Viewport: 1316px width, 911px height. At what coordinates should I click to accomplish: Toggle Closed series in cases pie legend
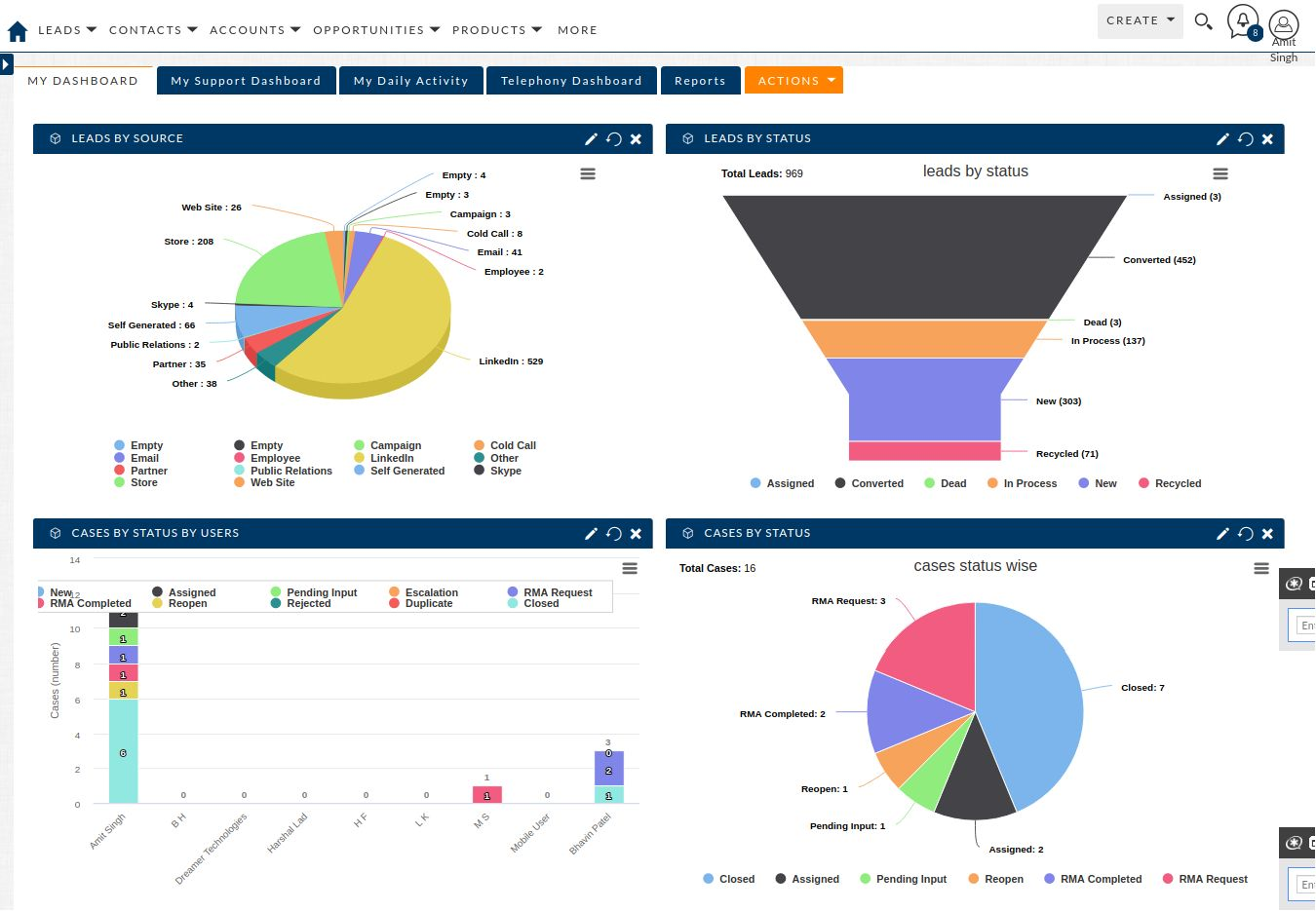729,879
